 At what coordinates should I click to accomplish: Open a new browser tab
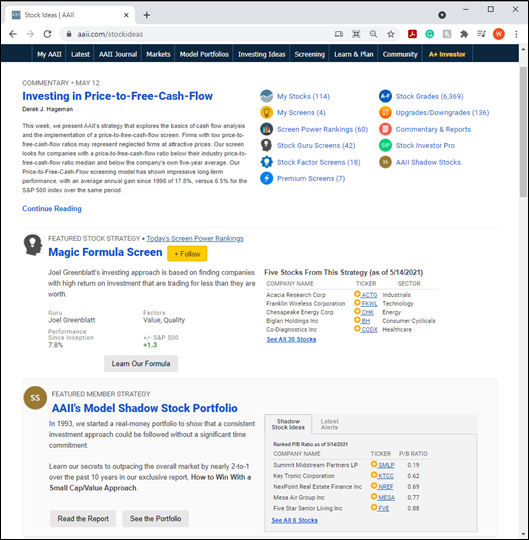pos(147,15)
